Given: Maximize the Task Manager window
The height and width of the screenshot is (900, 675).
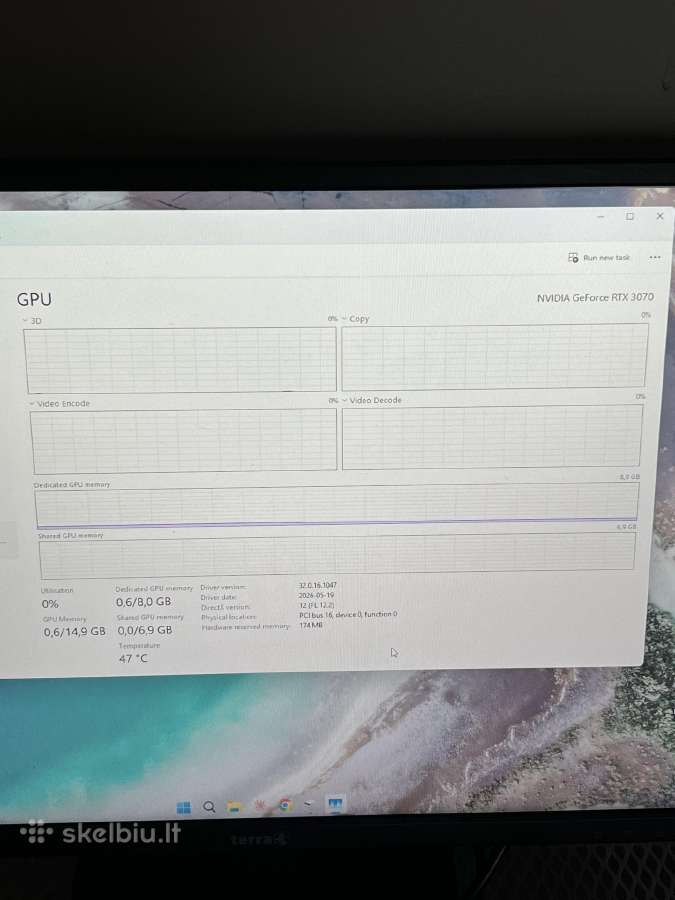Looking at the screenshot, I should tap(630, 216).
